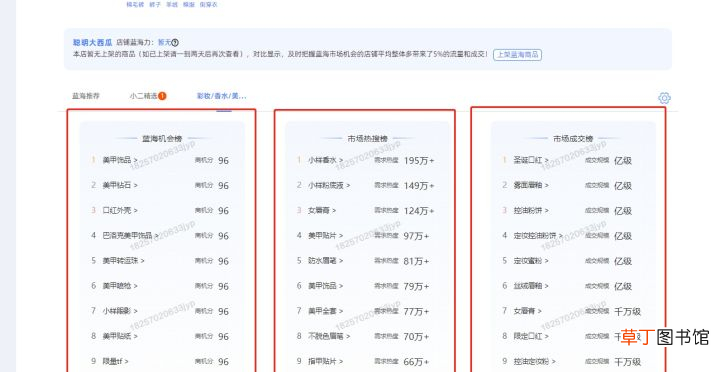Click the 上架蓝海商品 button
The width and height of the screenshot is (720, 372).
coord(518,55)
